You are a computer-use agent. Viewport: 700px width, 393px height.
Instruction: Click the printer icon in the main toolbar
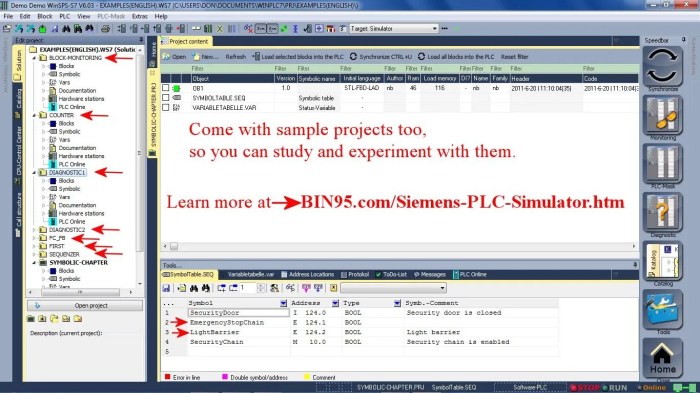105,29
